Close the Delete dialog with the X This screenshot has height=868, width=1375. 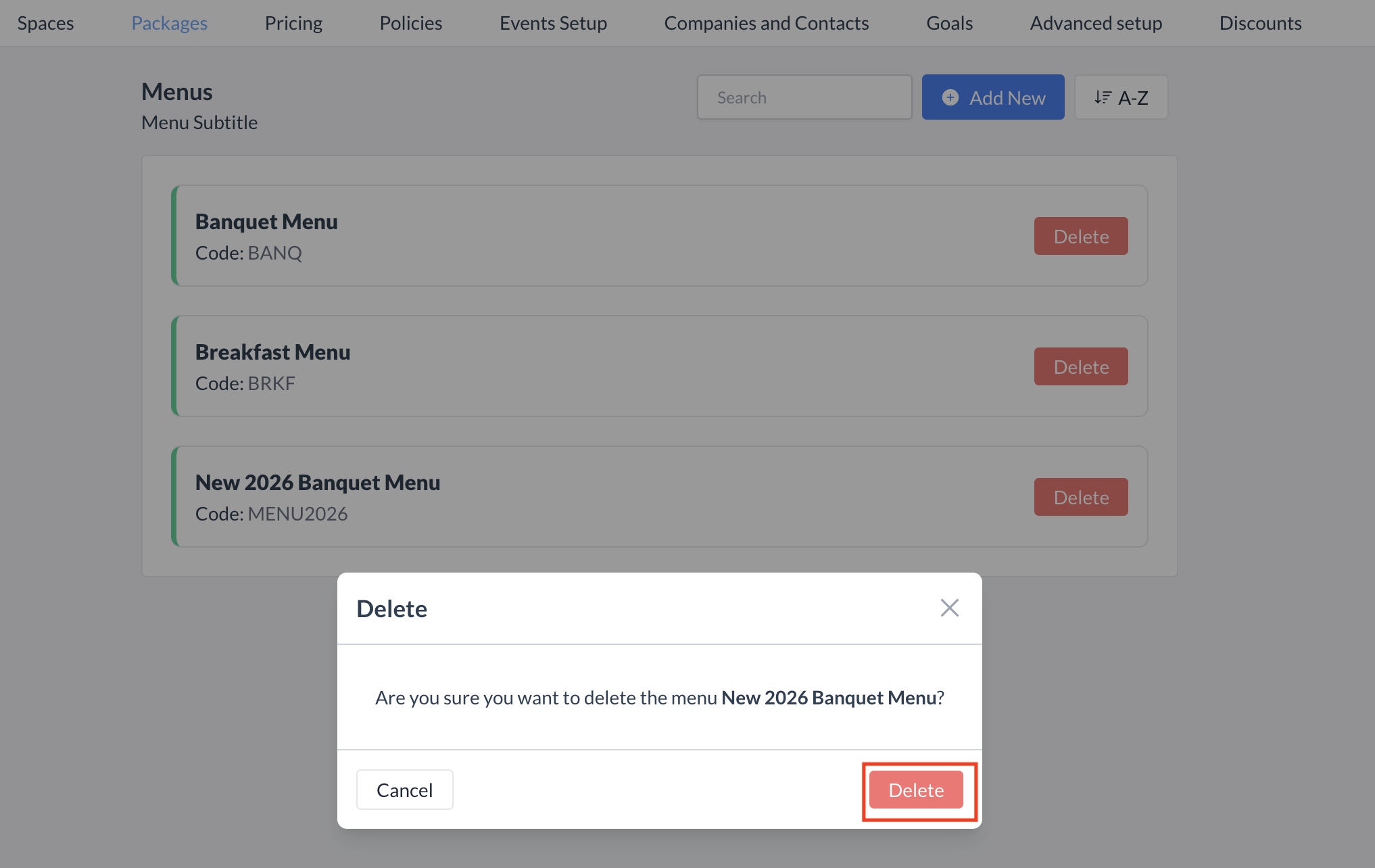click(x=949, y=608)
